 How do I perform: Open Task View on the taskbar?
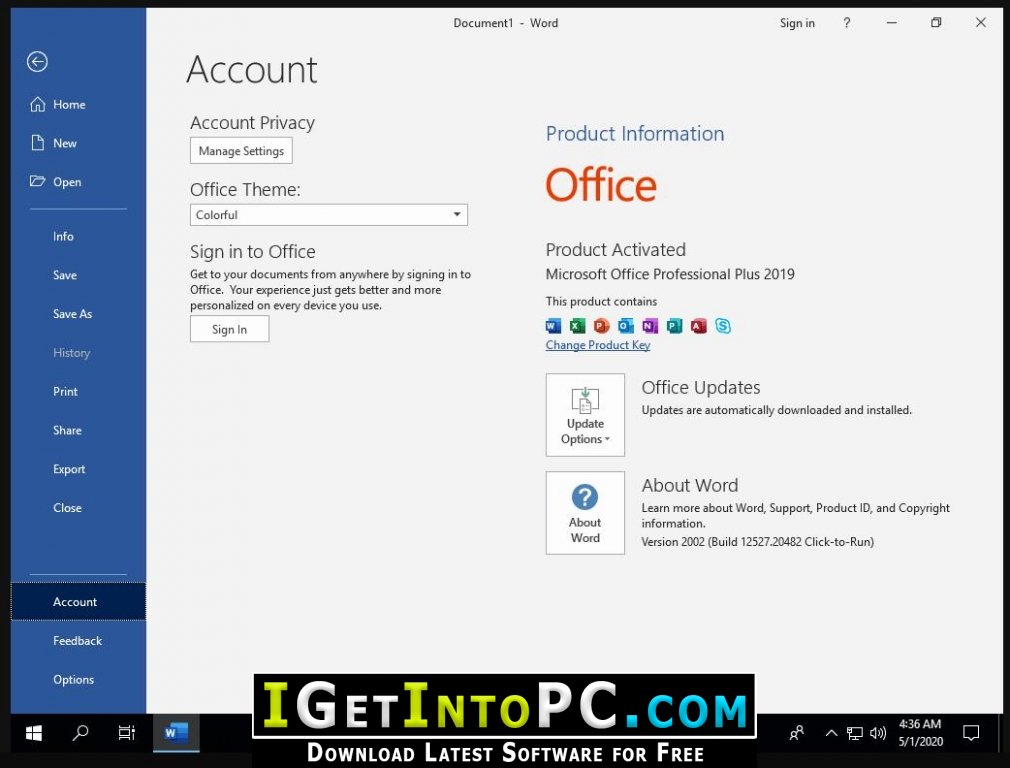[126, 733]
